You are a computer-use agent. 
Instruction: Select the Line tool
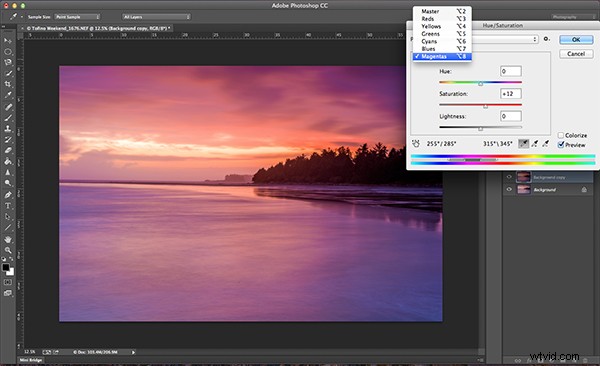point(8,227)
